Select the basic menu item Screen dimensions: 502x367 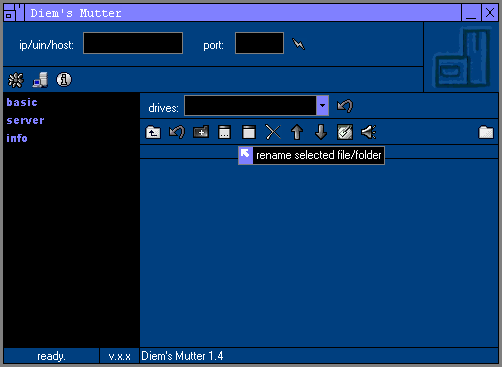[x=22, y=102]
